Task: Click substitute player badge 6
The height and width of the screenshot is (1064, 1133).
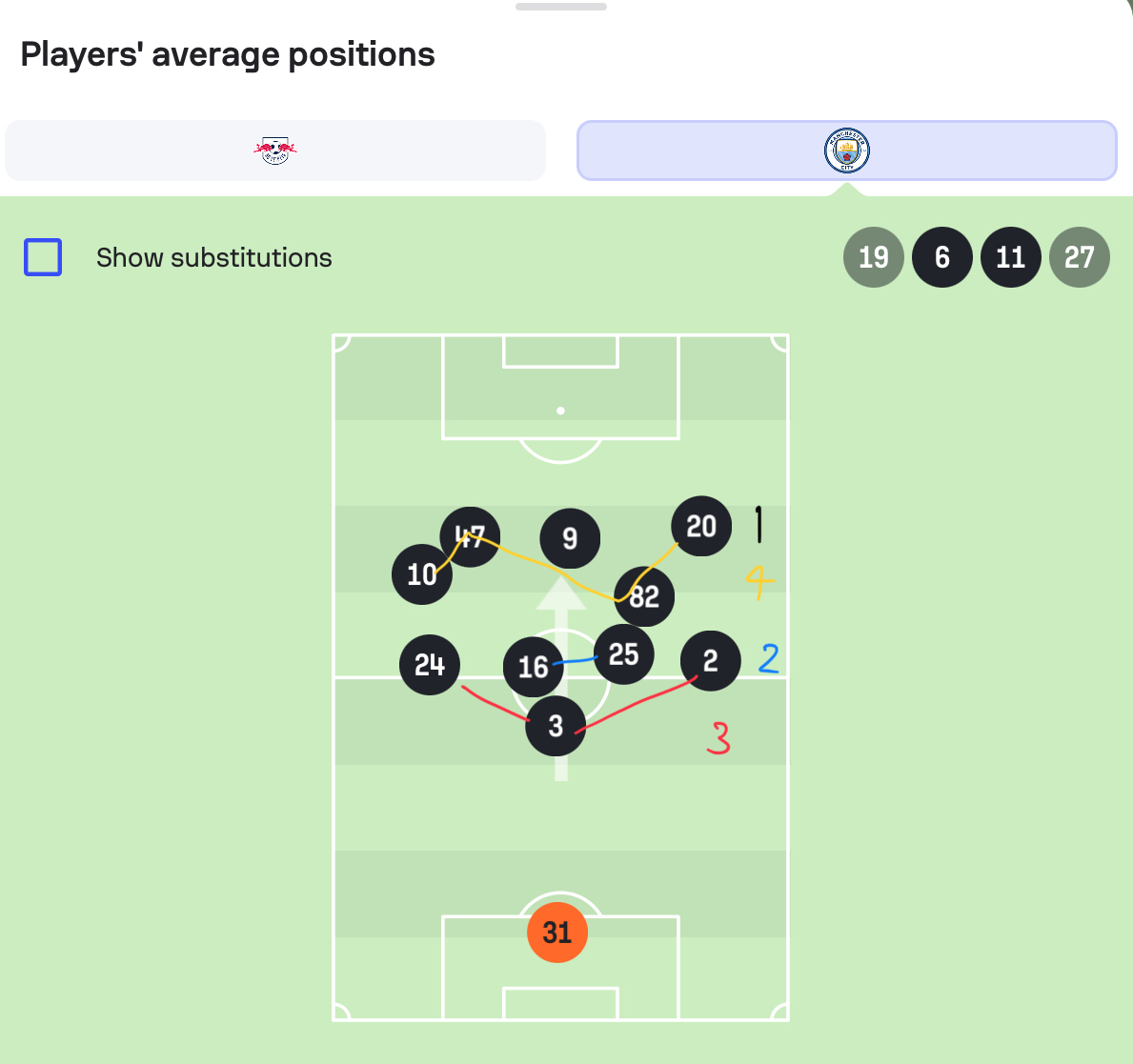Action: click(x=942, y=257)
